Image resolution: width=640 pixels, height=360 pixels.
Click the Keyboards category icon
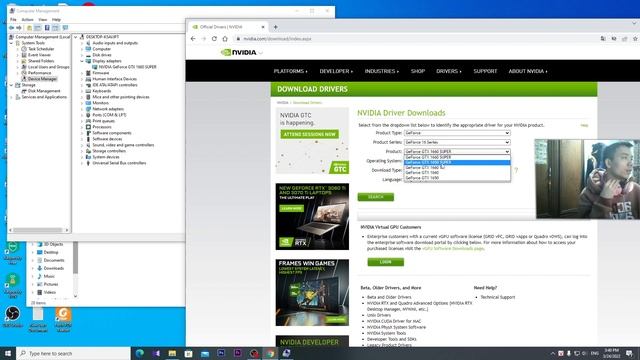pos(88,91)
